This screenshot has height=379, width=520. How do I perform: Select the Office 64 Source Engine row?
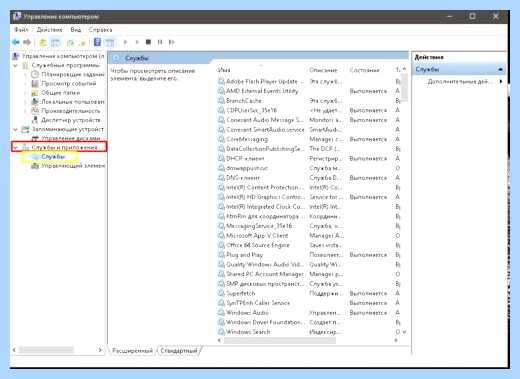tap(309, 245)
